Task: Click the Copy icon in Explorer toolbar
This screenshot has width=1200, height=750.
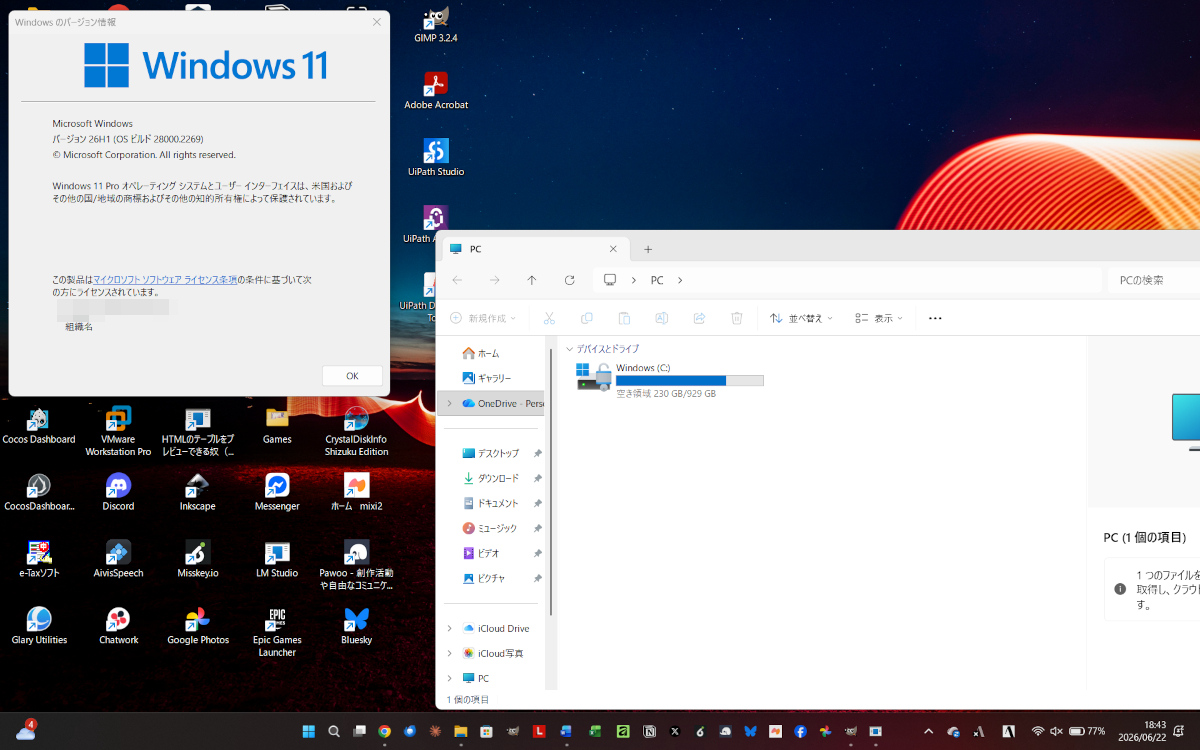Action: pyautogui.click(x=587, y=318)
